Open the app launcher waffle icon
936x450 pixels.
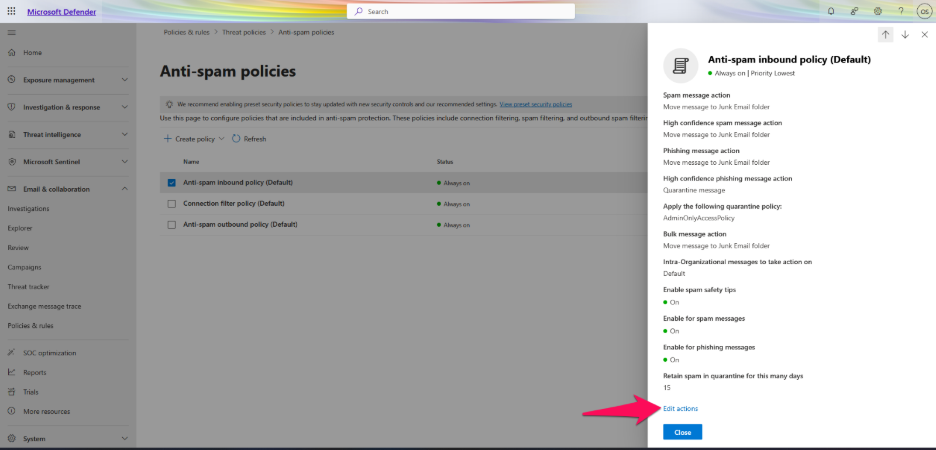(x=11, y=11)
